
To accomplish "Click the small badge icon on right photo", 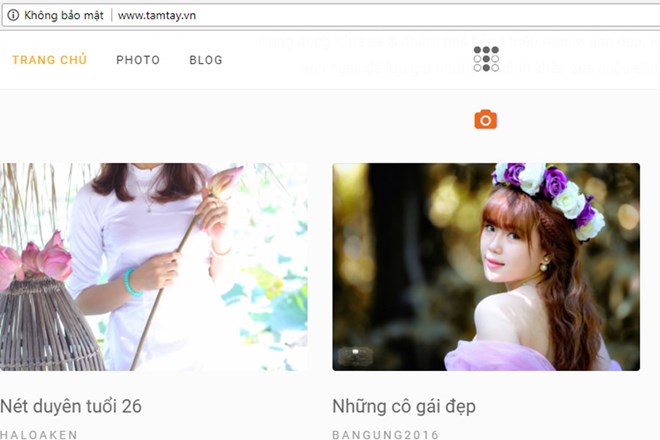I will [355, 354].
